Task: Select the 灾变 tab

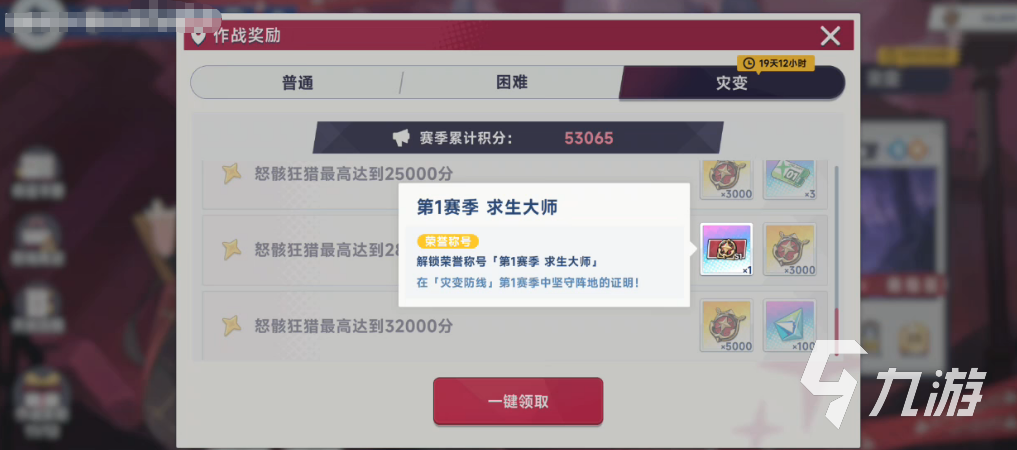Action: point(732,82)
